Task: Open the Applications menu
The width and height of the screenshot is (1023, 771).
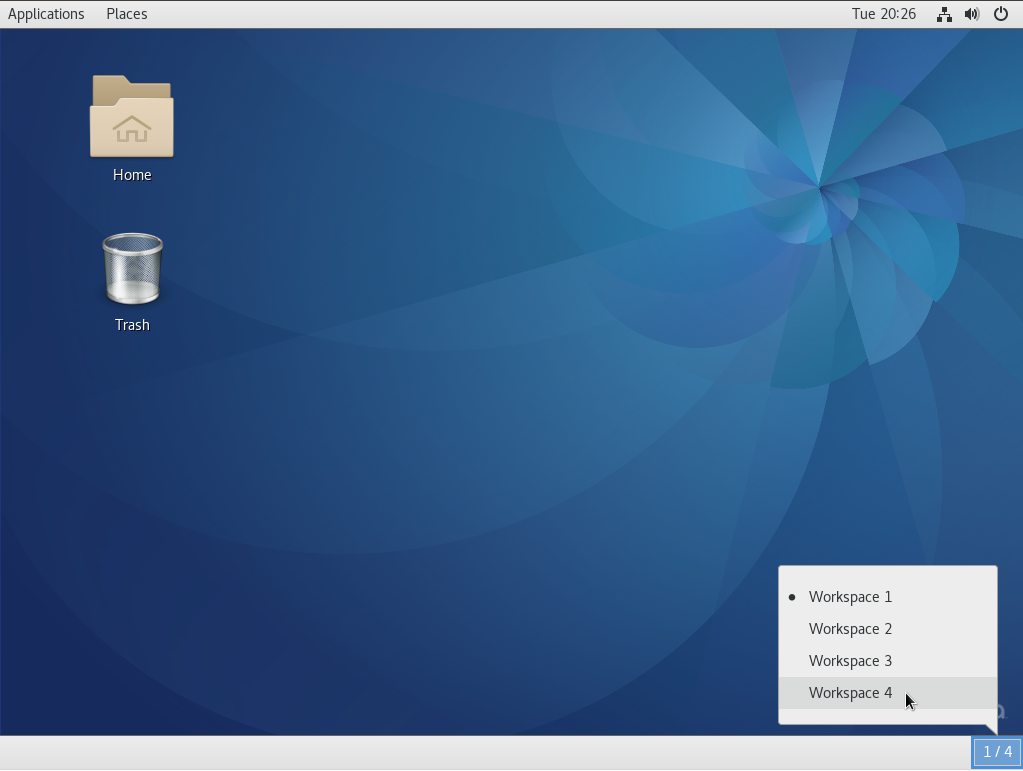Action: (46, 13)
